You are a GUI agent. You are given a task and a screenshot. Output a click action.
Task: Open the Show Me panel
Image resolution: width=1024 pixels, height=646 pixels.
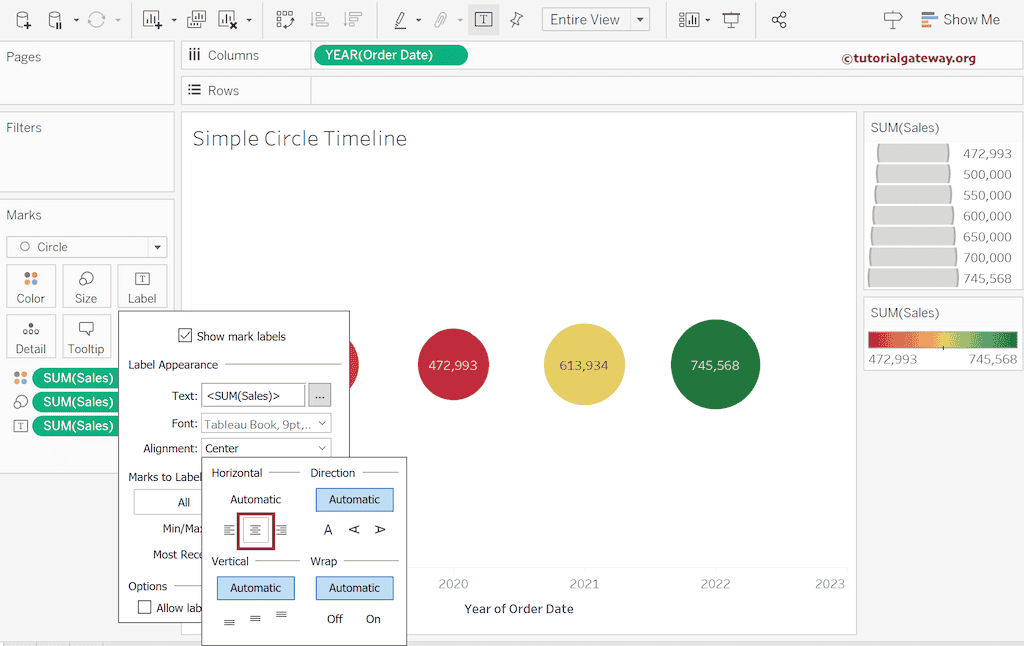[x=960, y=20]
